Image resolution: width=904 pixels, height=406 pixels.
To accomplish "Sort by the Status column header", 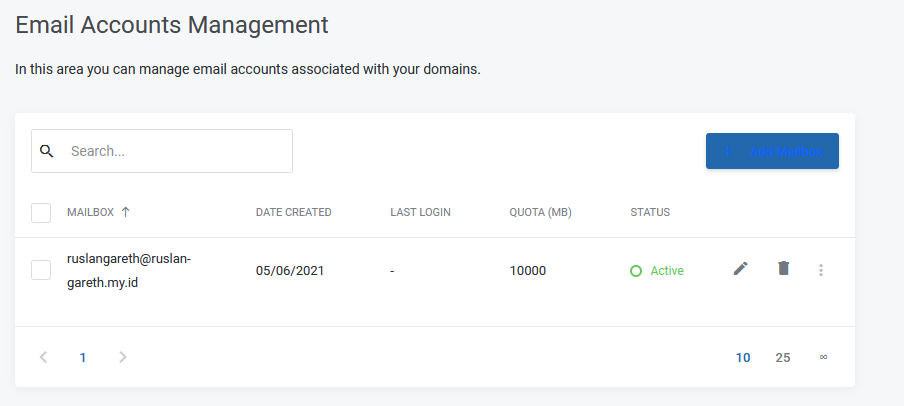I will (x=649, y=212).
